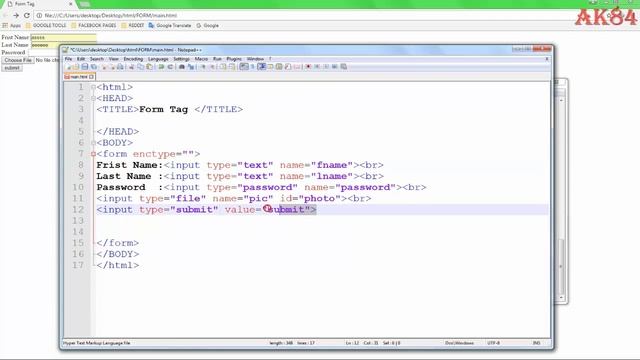Image resolution: width=640 pixels, height=360 pixels.
Task: Click the Replace toolbar icon
Action: click(x=191, y=67)
